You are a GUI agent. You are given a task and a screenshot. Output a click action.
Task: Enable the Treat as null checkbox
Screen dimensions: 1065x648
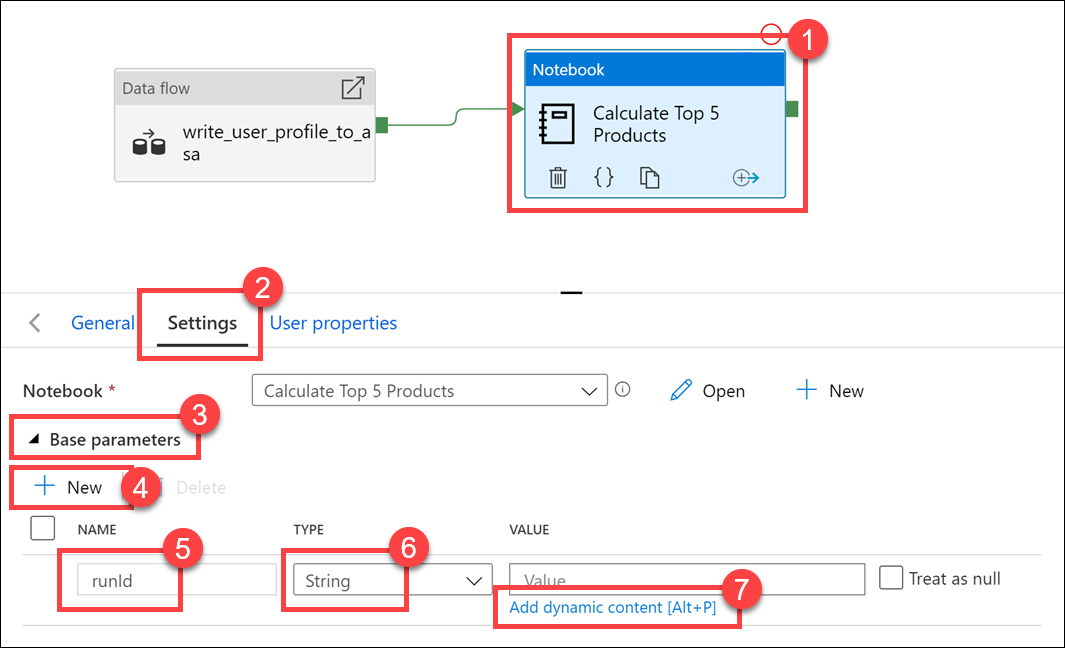[890, 578]
